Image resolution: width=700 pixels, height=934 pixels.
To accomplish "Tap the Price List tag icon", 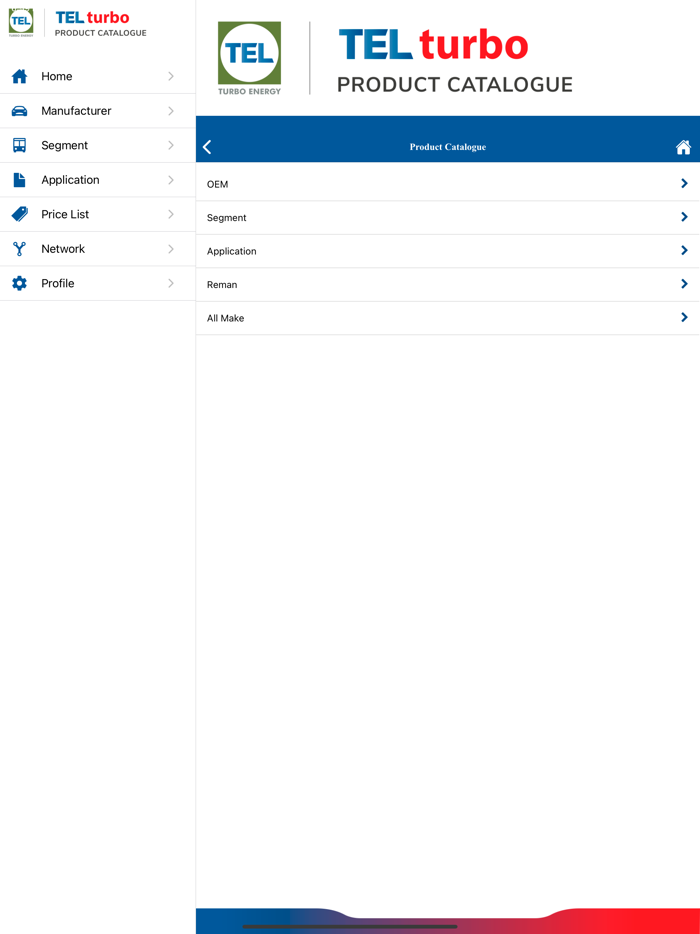I will (x=20, y=214).
